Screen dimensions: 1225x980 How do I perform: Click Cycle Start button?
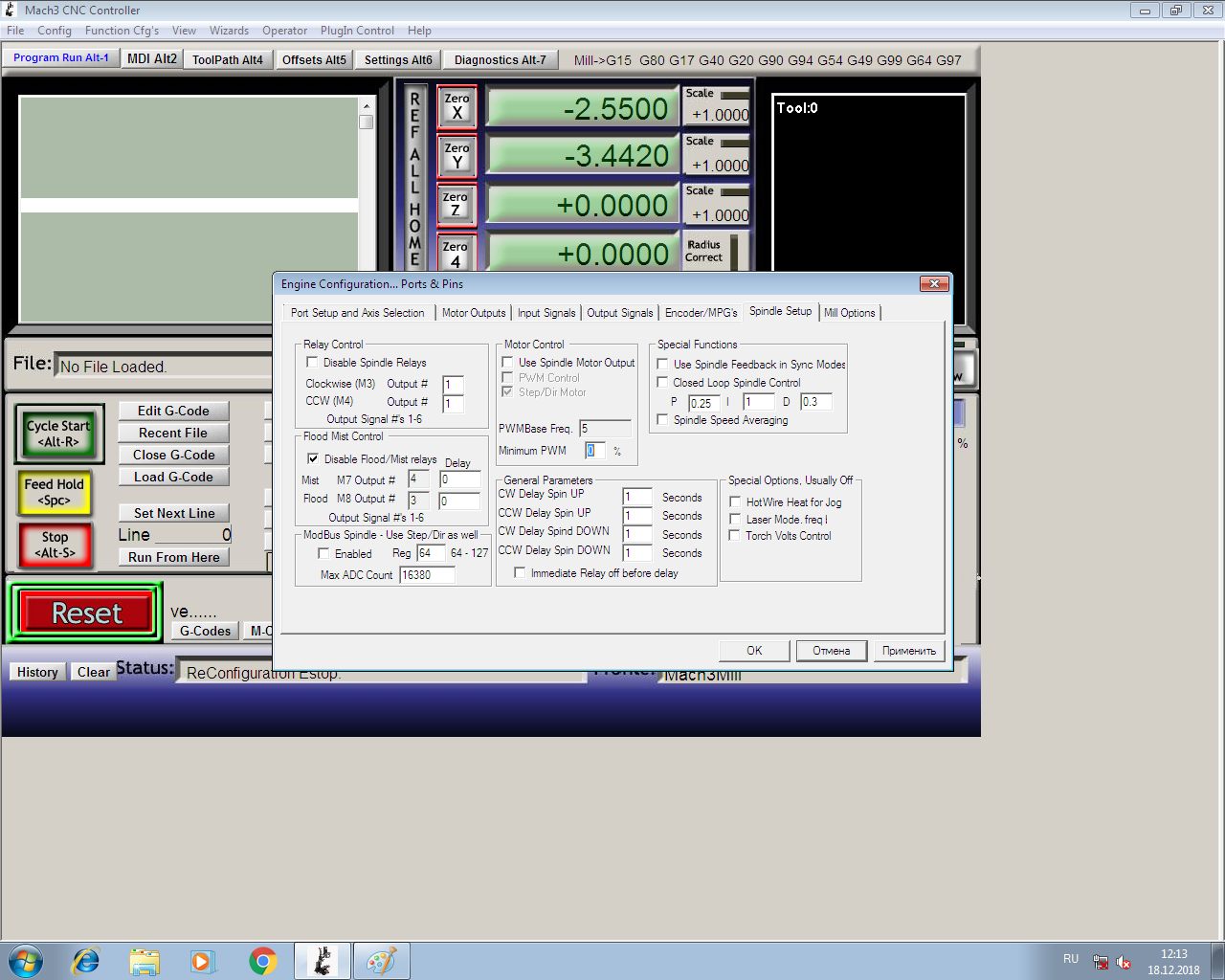coord(58,434)
